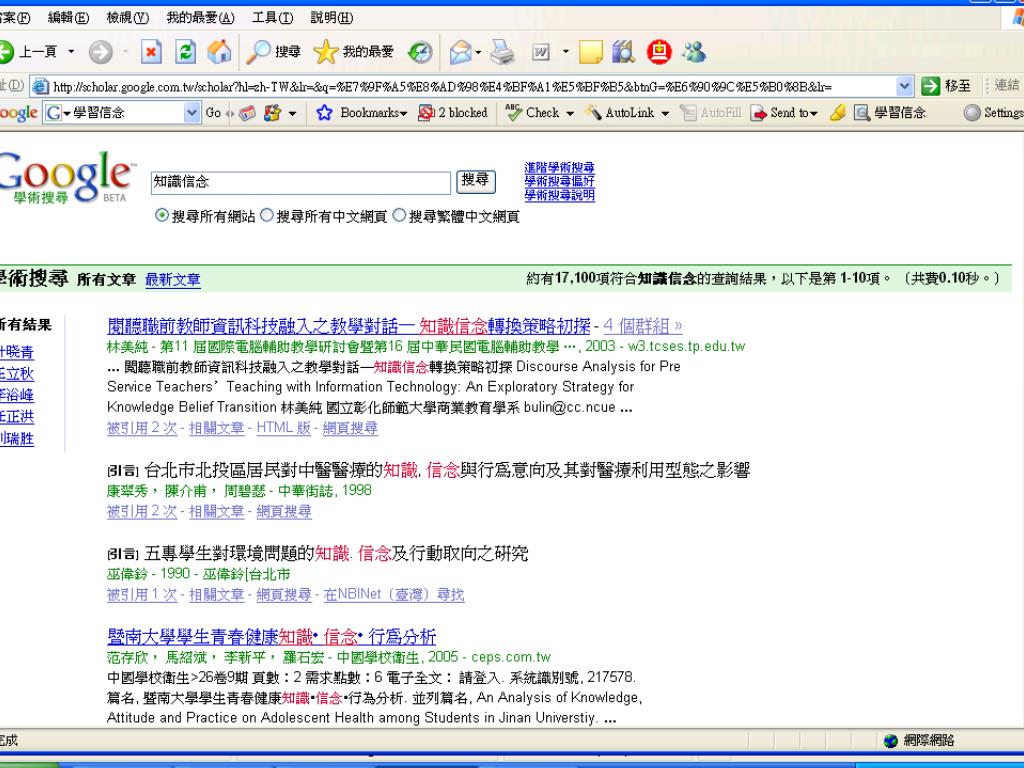Viewport: 1024px width, 768px height.
Task: Click the Stop loading icon
Action: [151, 52]
